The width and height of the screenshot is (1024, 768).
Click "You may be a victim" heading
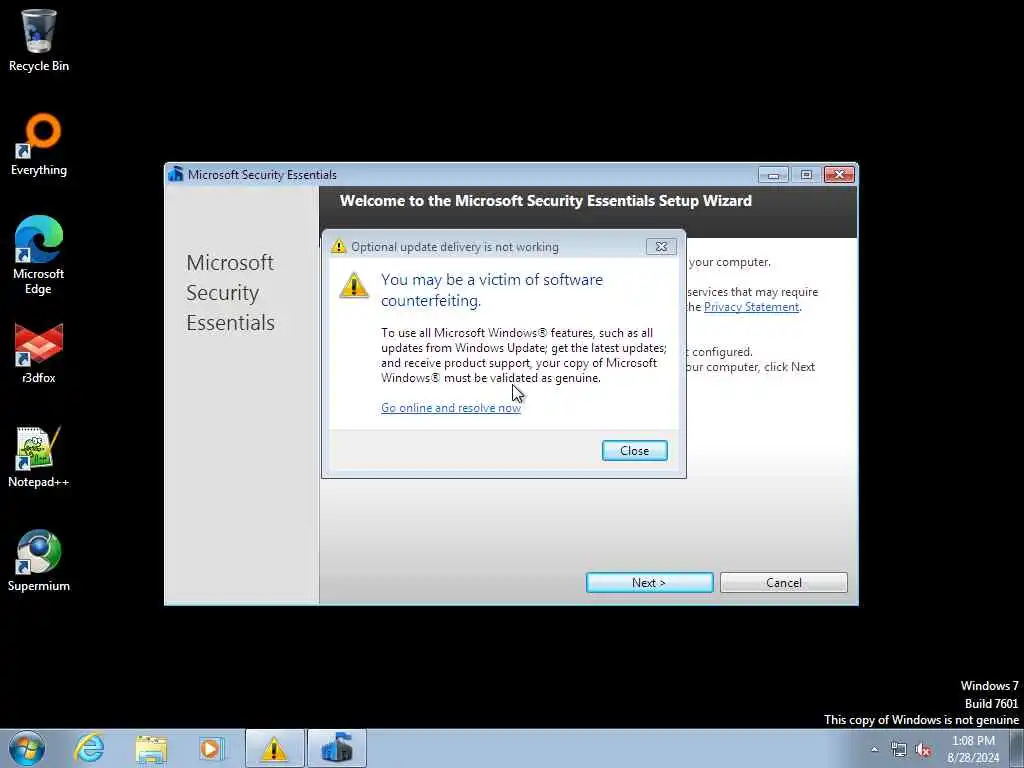tap(492, 290)
